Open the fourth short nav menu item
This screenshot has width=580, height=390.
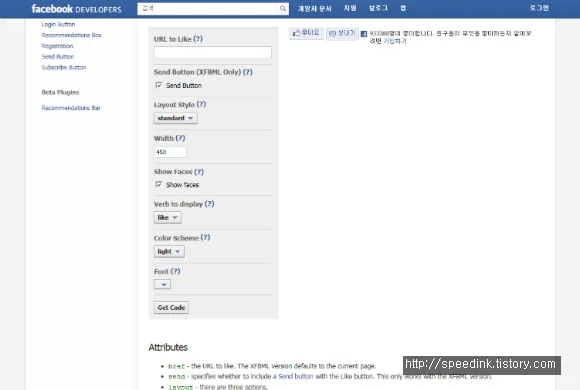coord(403,8)
